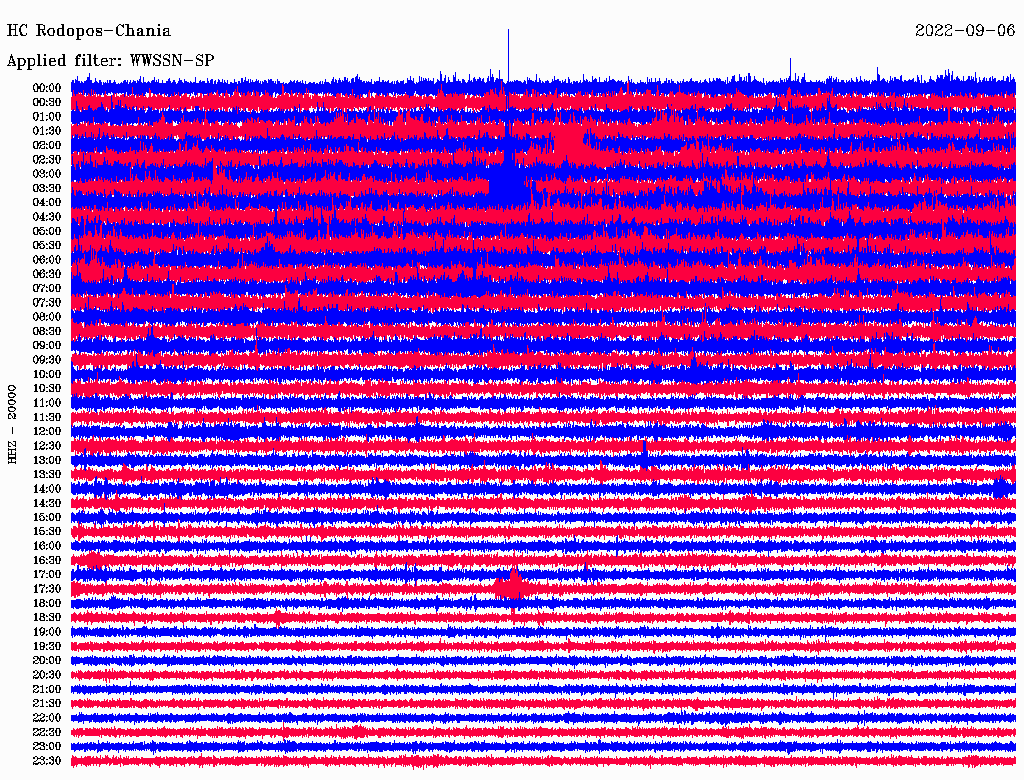This screenshot has height=780, width=1024.
Task: Click the 10:30 time label
Action: tap(46, 389)
